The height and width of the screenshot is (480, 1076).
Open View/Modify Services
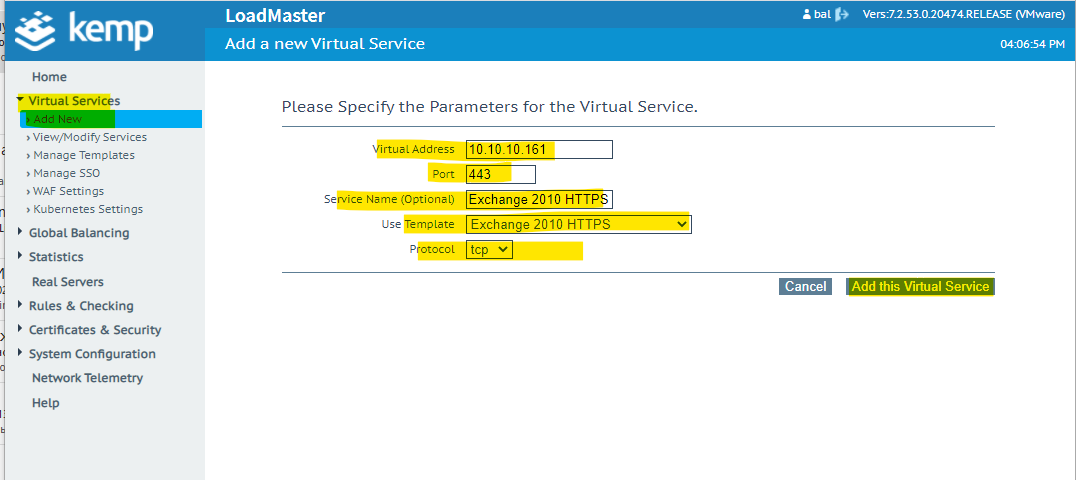pos(89,137)
